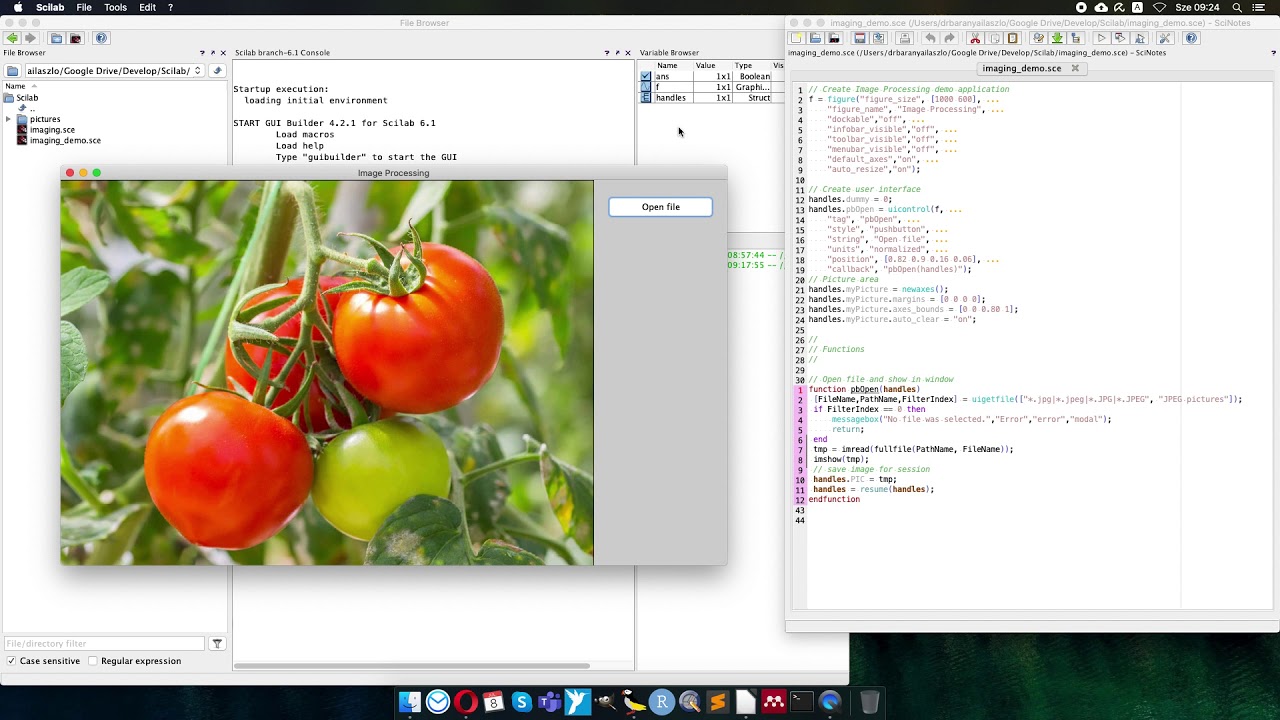Click the tomato image in Image Processing window
Viewport: 1280px width, 720px height.
327,372
